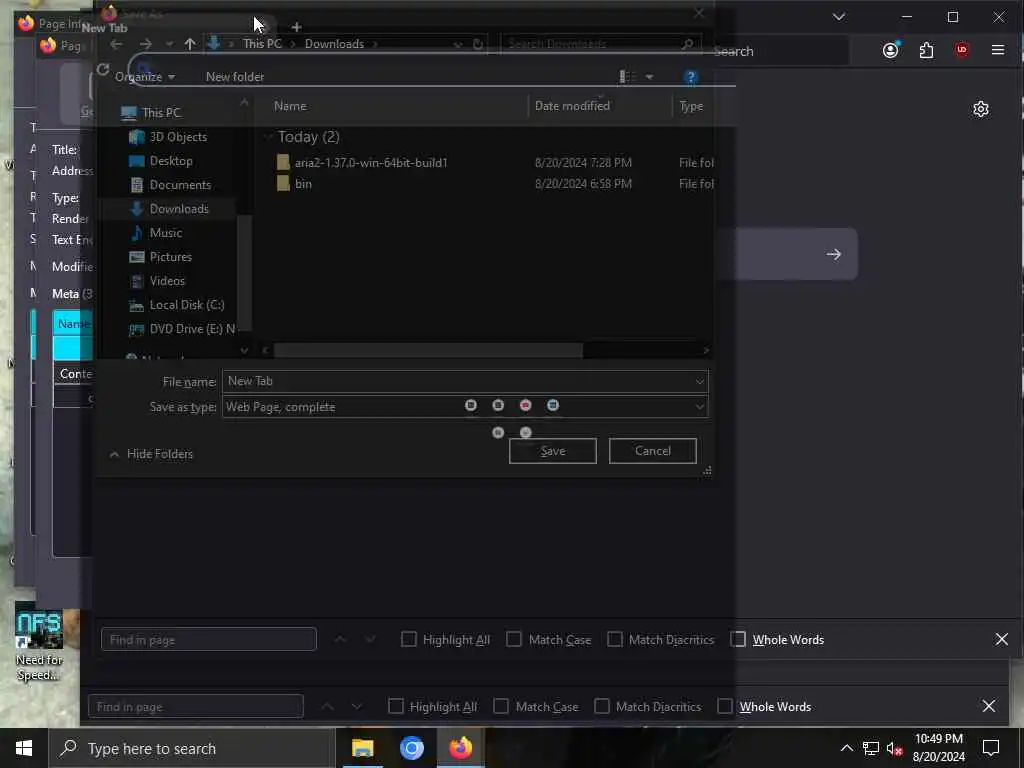Go up one folder level
Image resolution: width=1024 pixels, height=768 pixels.
click(x=189, y=44)
